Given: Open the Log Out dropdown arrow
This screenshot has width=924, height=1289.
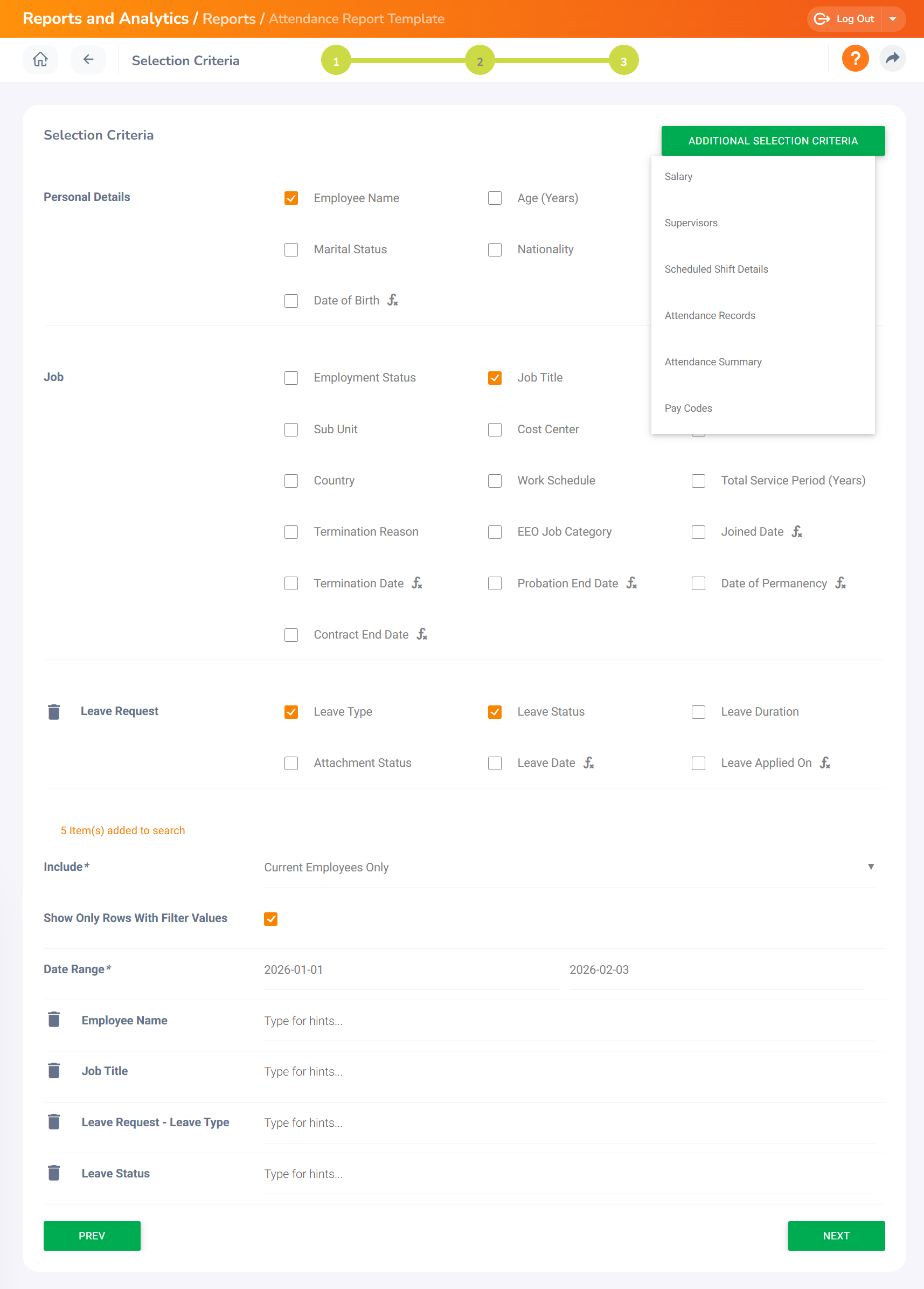Looking at the screenshot, I should click(892, 19).
